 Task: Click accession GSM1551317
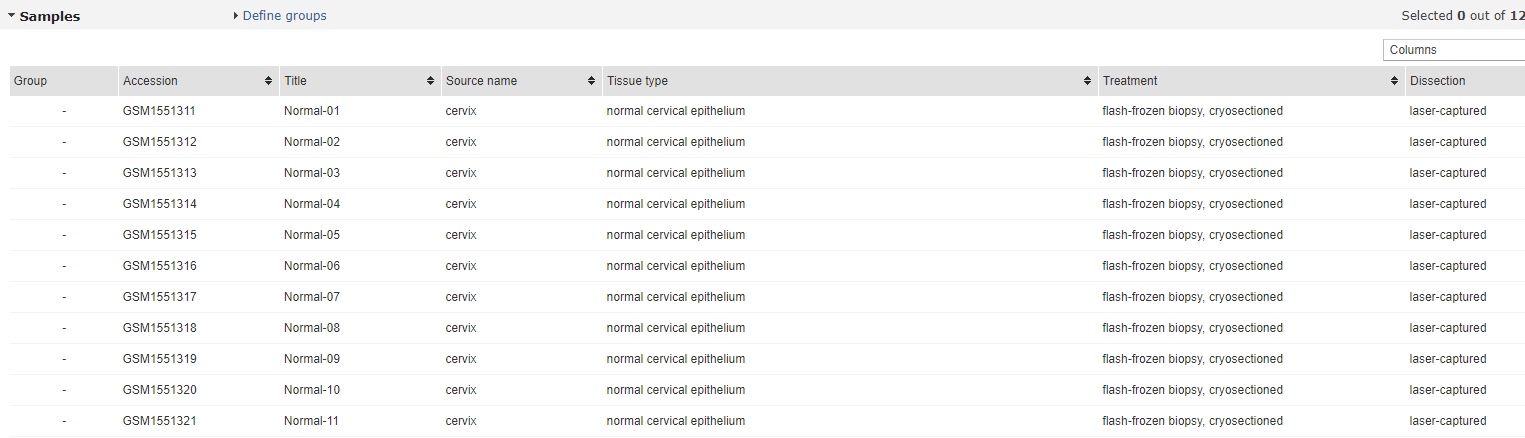[x=159, y=297]
